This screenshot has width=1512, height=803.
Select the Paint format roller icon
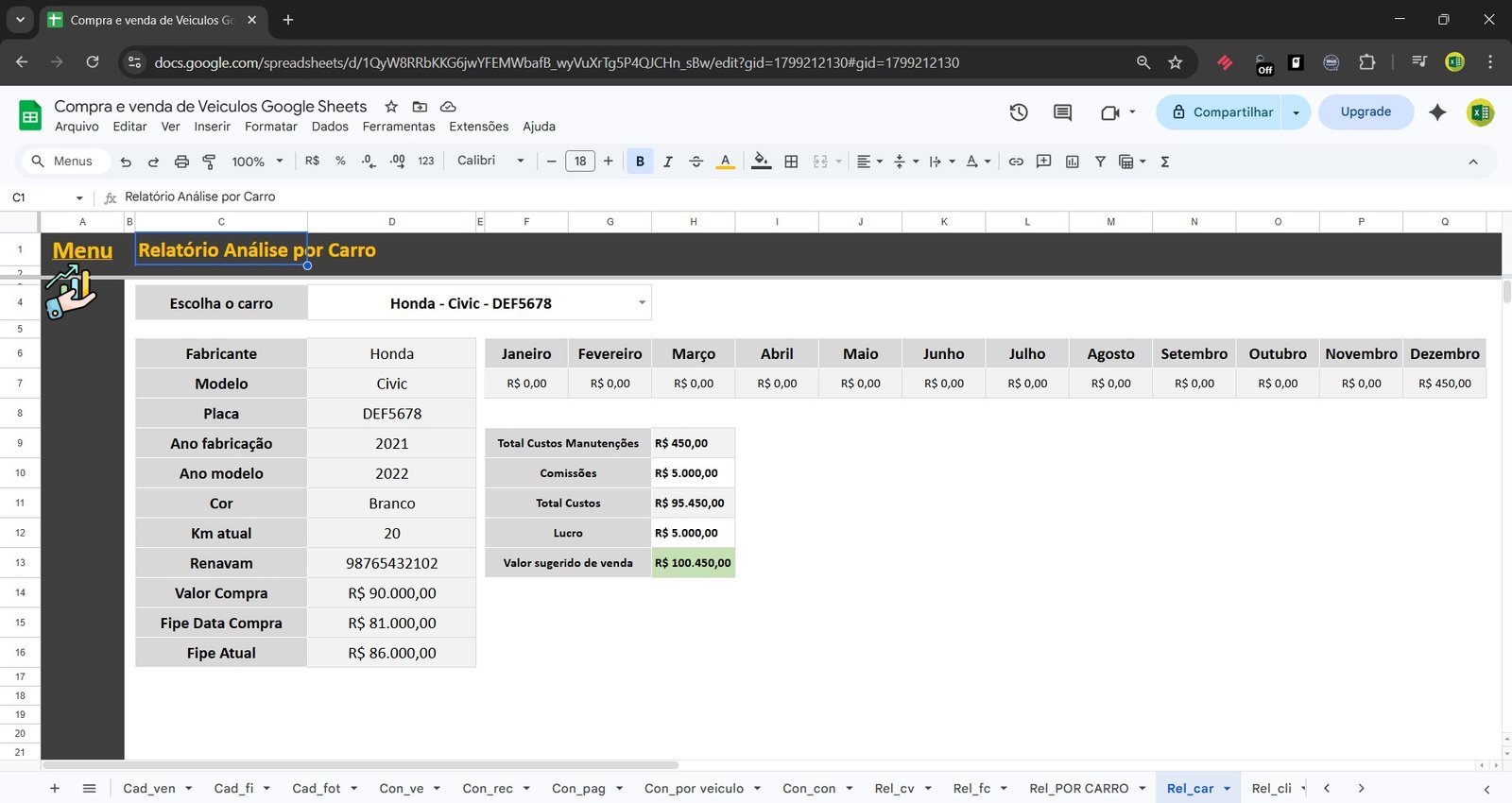click(210, 162)
